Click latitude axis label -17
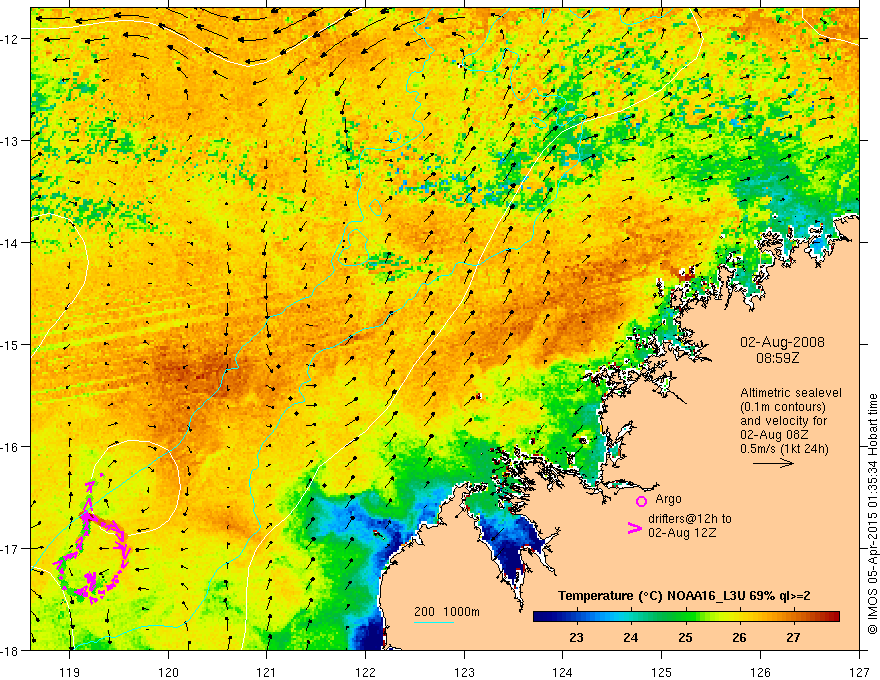 click(x=11, y=548)
